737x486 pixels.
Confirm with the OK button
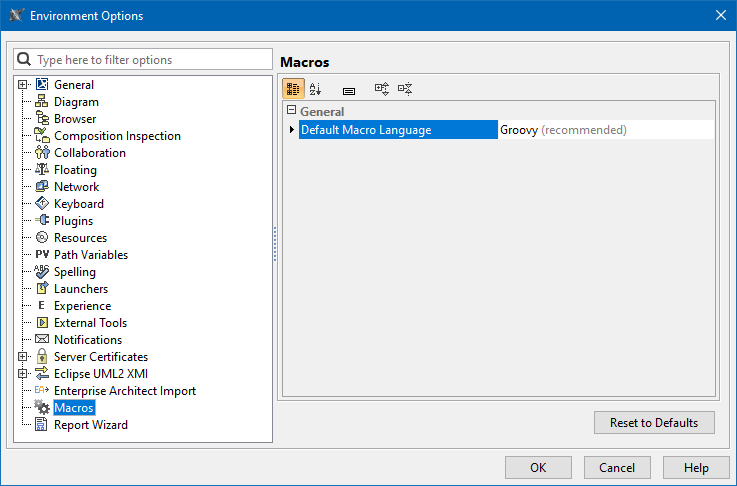538,467
